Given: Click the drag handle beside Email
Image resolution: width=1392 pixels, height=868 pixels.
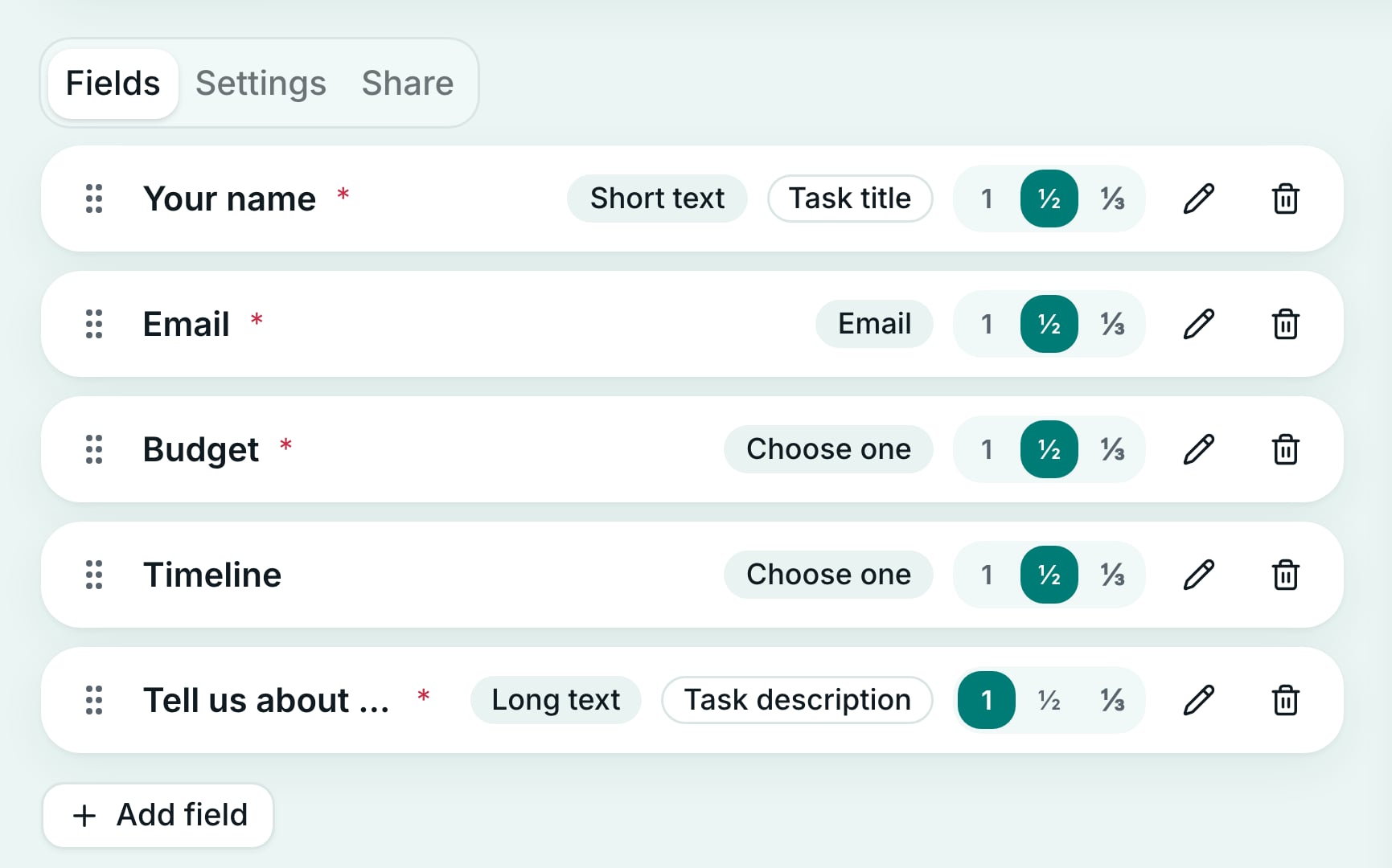Looking at the screenshot, I should tap(94, 324).
